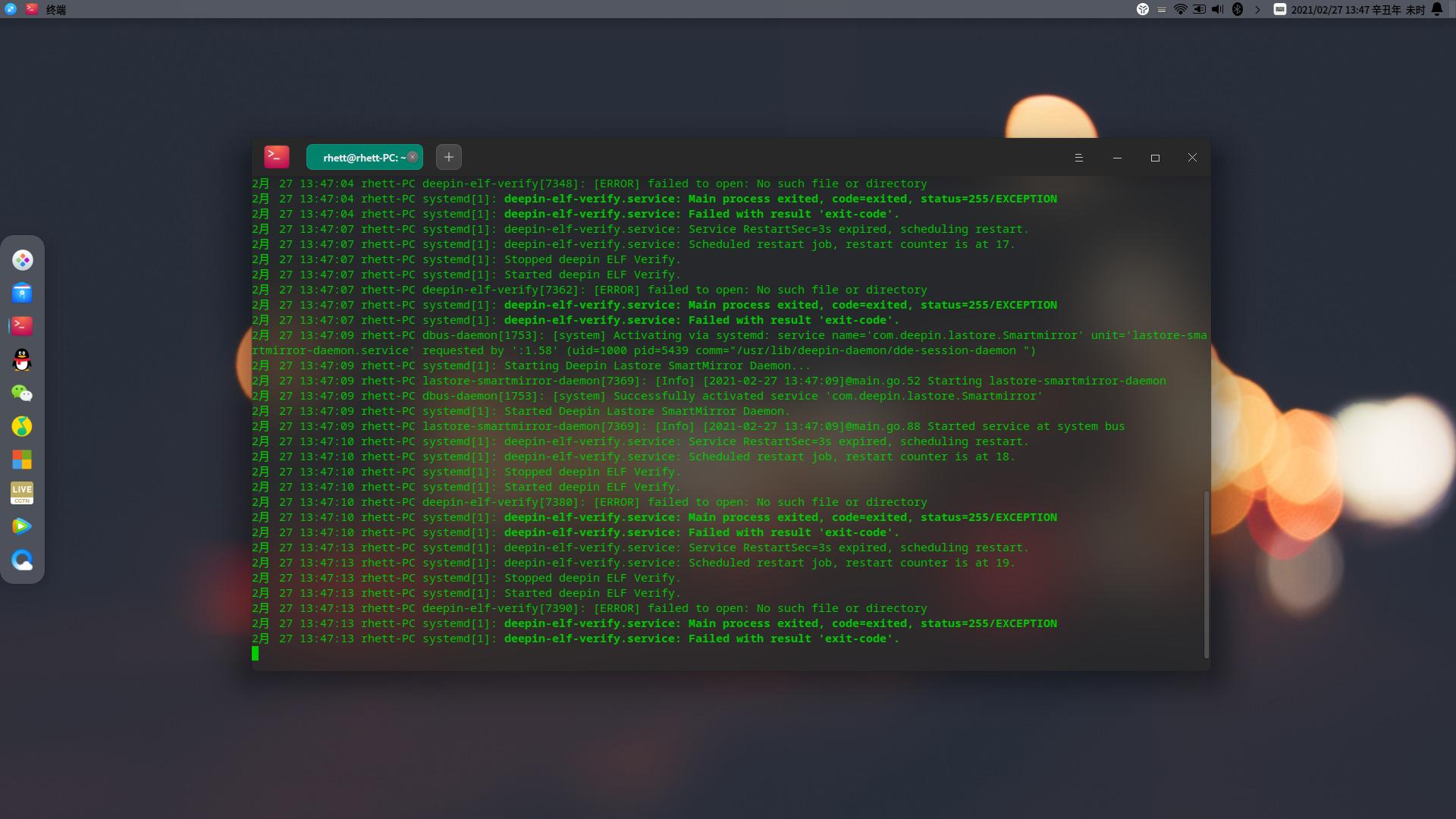
Task: Open QQ Music from the dock
Action: point(22,426)
